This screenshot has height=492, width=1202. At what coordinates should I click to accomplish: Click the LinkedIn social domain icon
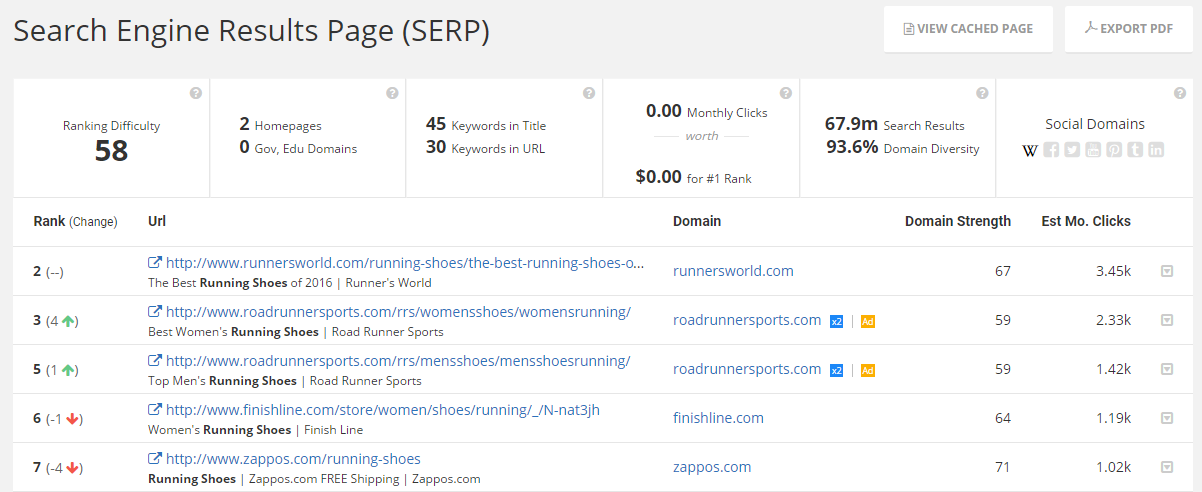[x=1156, y=150]
